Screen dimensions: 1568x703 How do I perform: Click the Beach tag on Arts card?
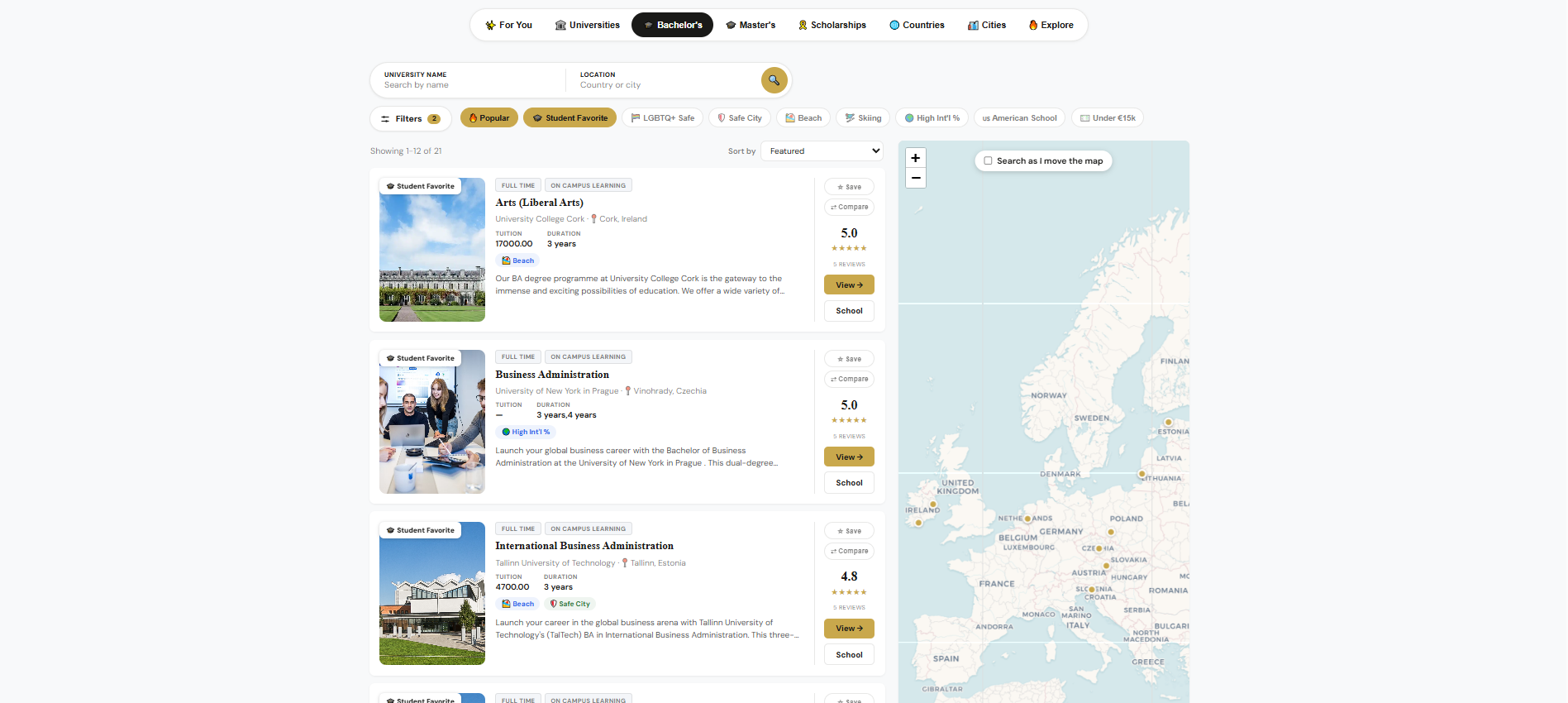[517, 261]
